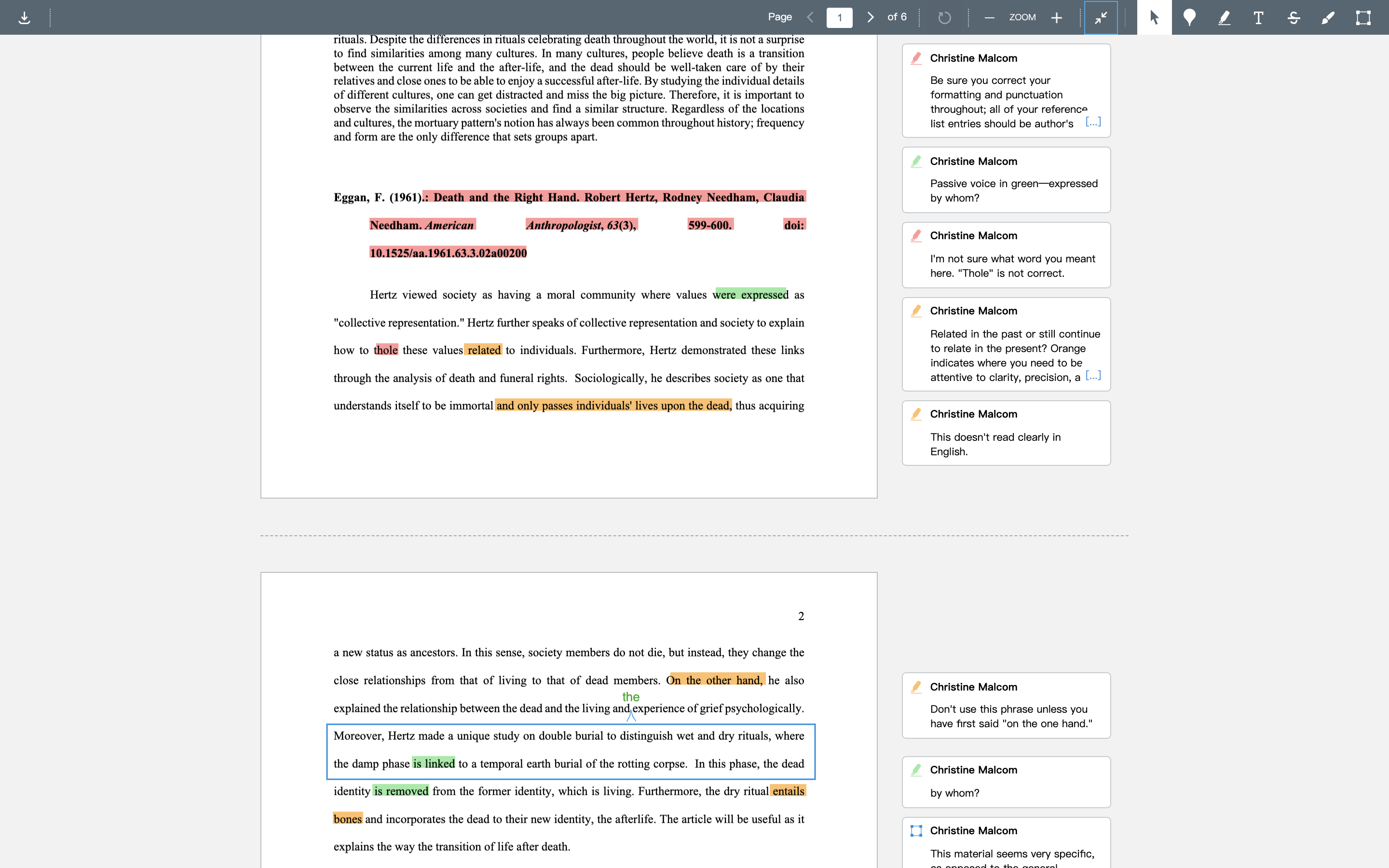Viewport: 1389px width, 868px height.
Task: Select the area rectangle annotation tool
Action: pos(1363,18)
